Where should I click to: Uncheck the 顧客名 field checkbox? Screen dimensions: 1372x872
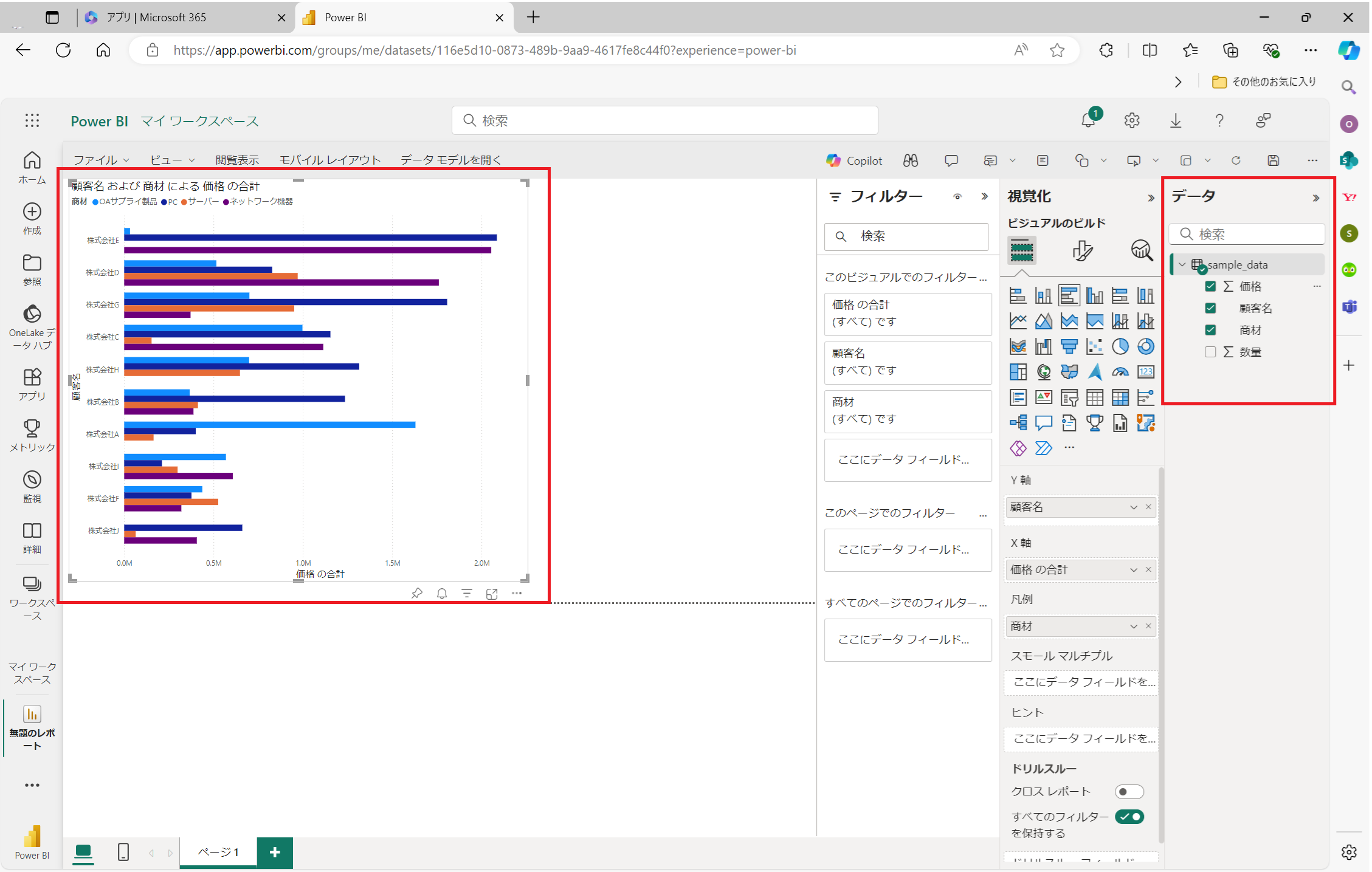click(1210, 308)
